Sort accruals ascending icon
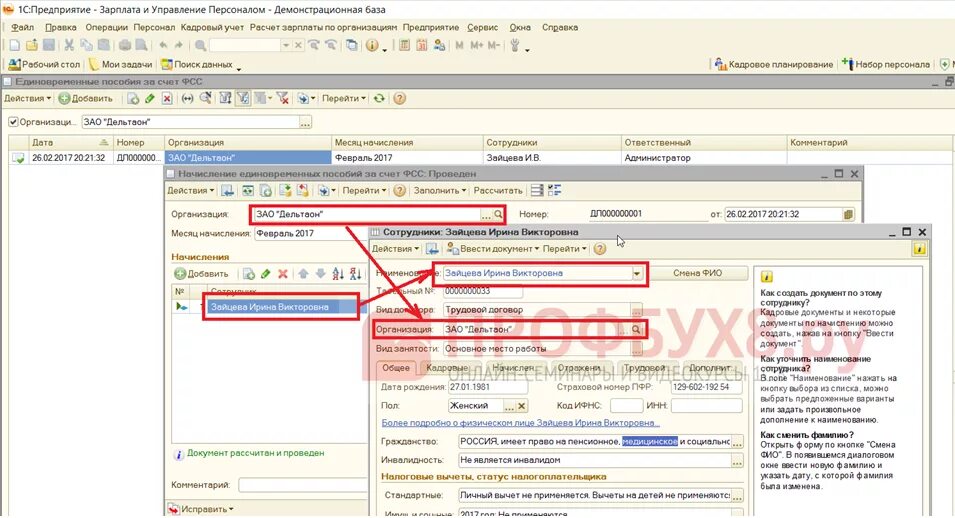The image size is (955, 518). click(338, 274)
